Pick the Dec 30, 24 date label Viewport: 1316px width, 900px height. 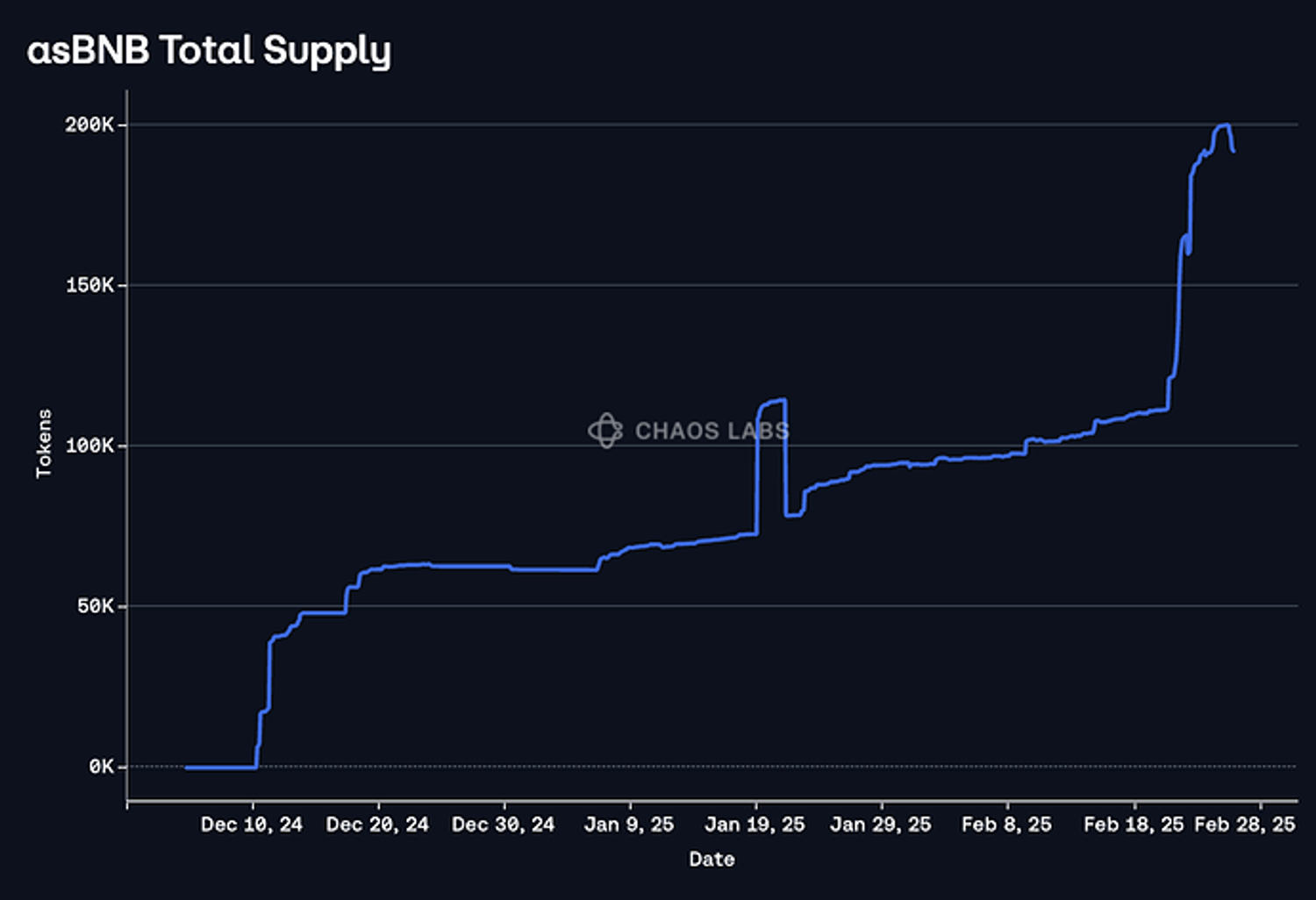point(503,825)
